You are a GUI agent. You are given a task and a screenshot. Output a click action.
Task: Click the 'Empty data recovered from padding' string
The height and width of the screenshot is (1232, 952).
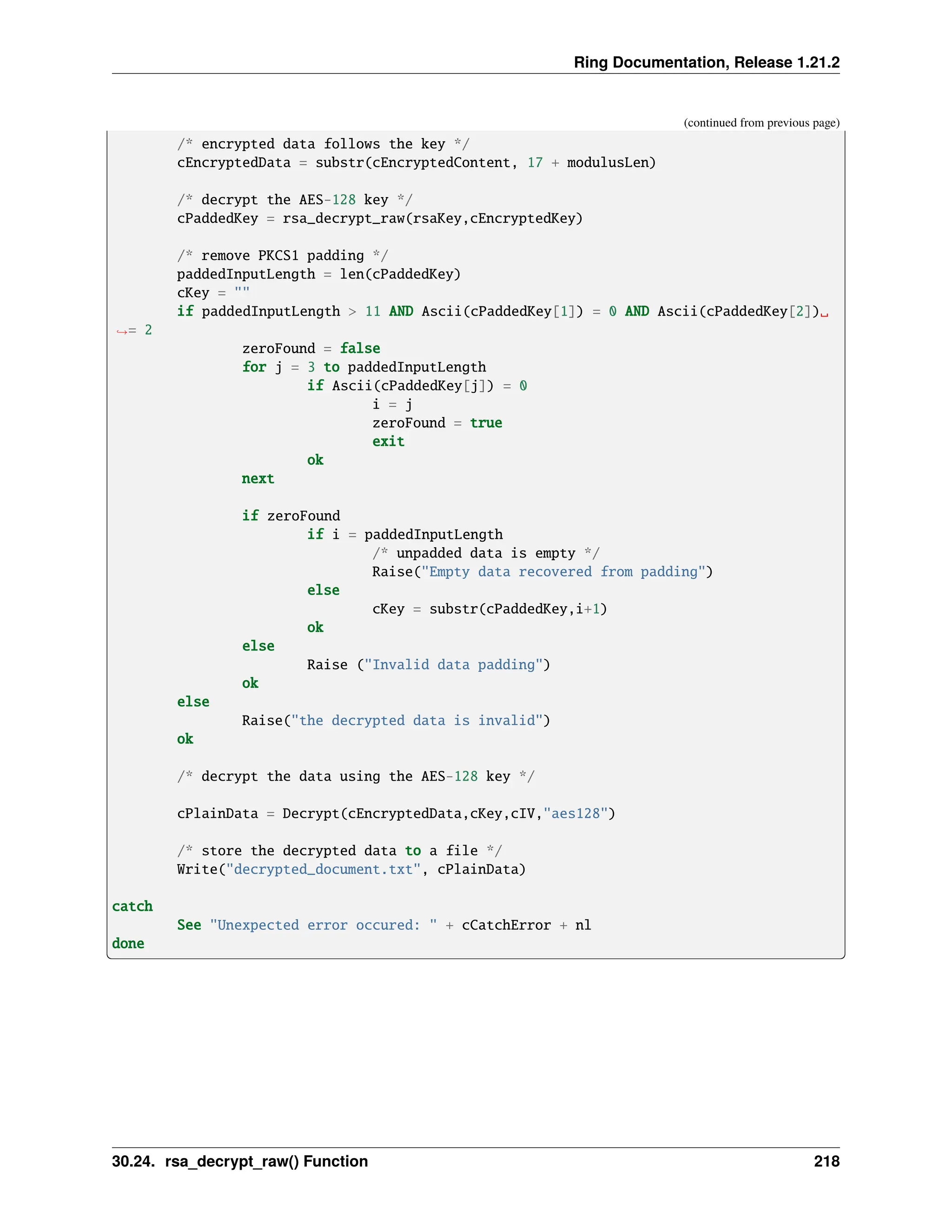tap(563, 571)
